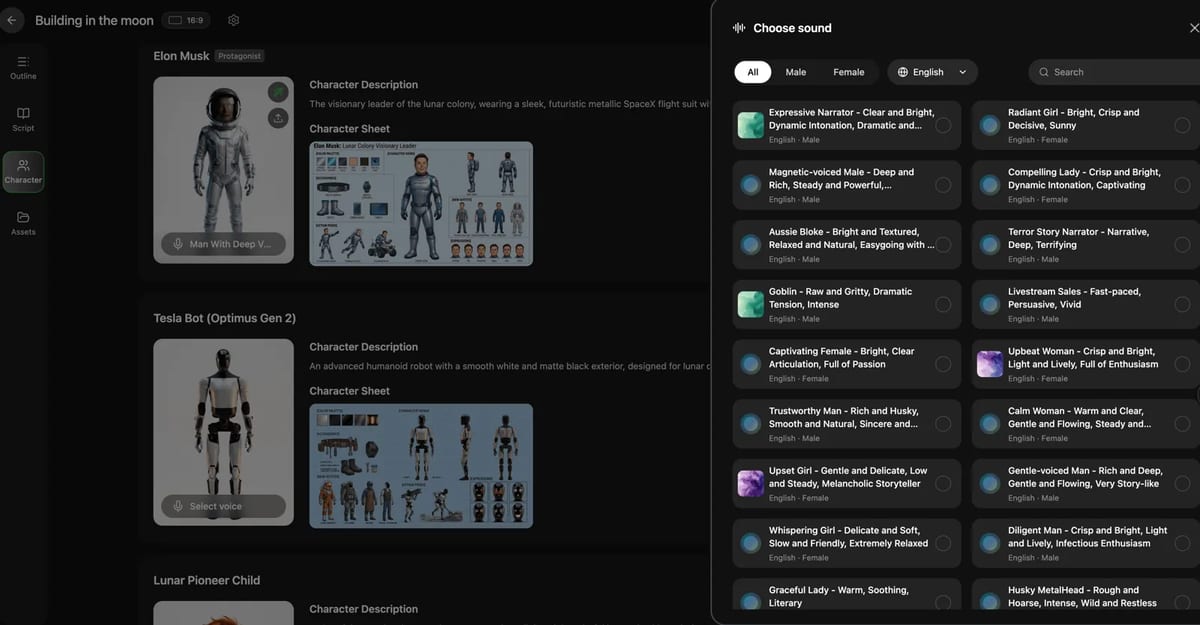Click the Terror Story Narrator voice avatar
This screenshot has width=1200, height=625.
(990, 245)
